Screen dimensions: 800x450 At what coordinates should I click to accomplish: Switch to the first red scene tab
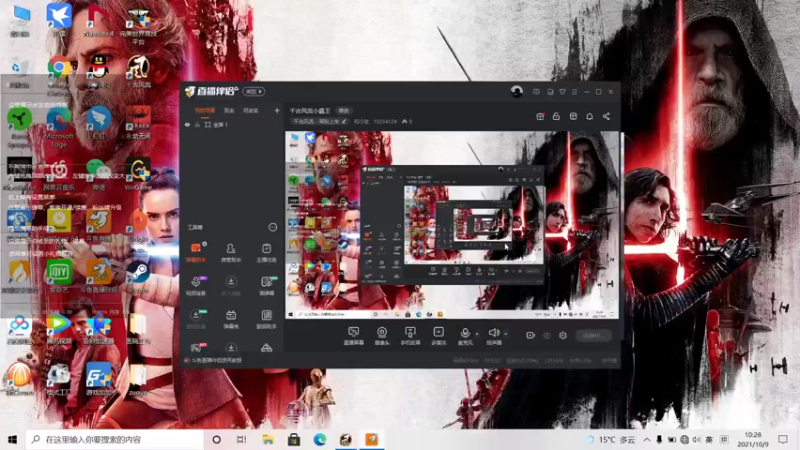pos(205,110)
